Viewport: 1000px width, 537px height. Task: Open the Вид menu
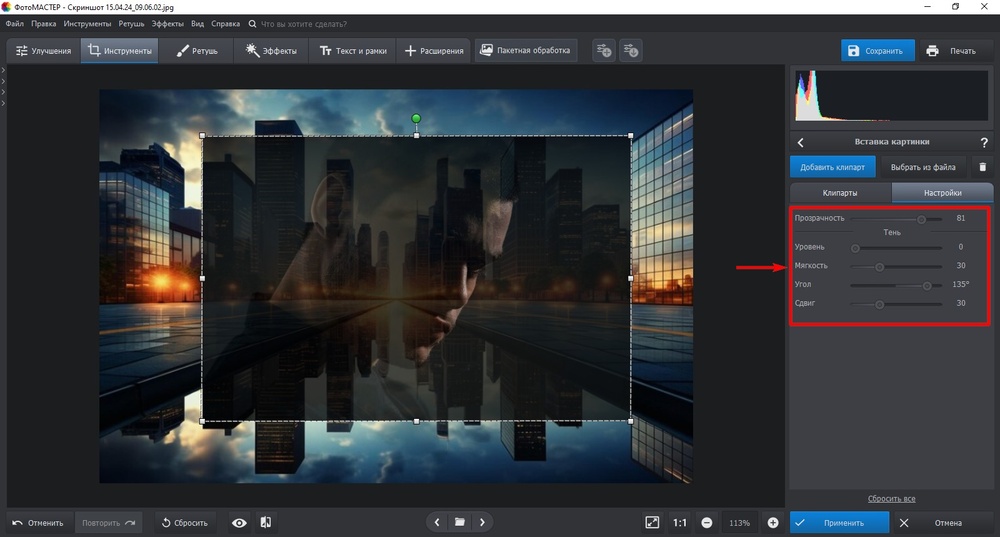198,24
